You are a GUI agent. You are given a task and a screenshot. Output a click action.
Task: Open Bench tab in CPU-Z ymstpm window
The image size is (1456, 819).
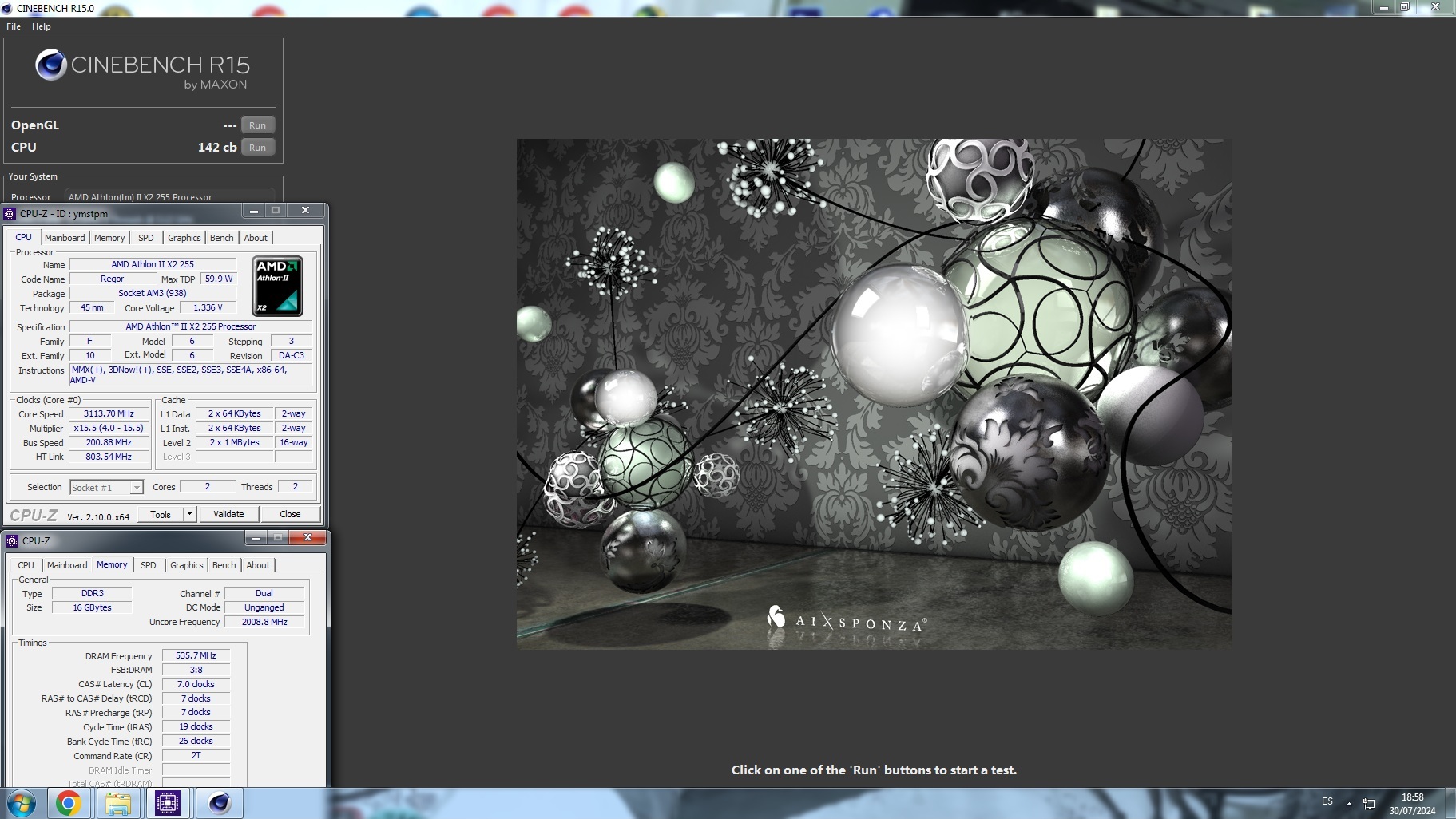point(222,238)
